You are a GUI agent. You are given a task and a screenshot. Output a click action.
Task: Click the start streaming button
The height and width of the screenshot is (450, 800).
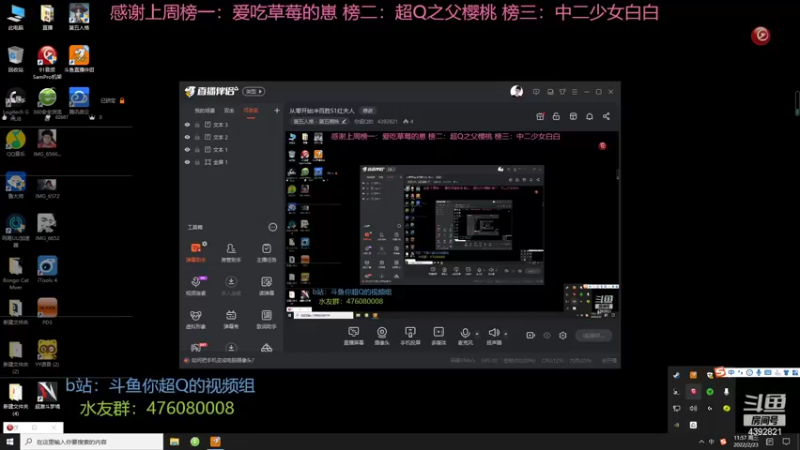[593, 335]
